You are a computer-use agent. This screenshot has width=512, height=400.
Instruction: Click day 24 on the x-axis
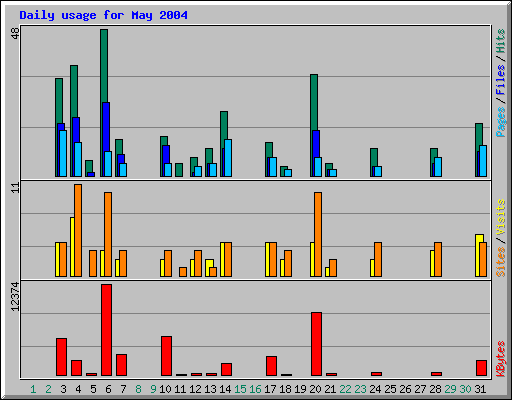point(375,389)
